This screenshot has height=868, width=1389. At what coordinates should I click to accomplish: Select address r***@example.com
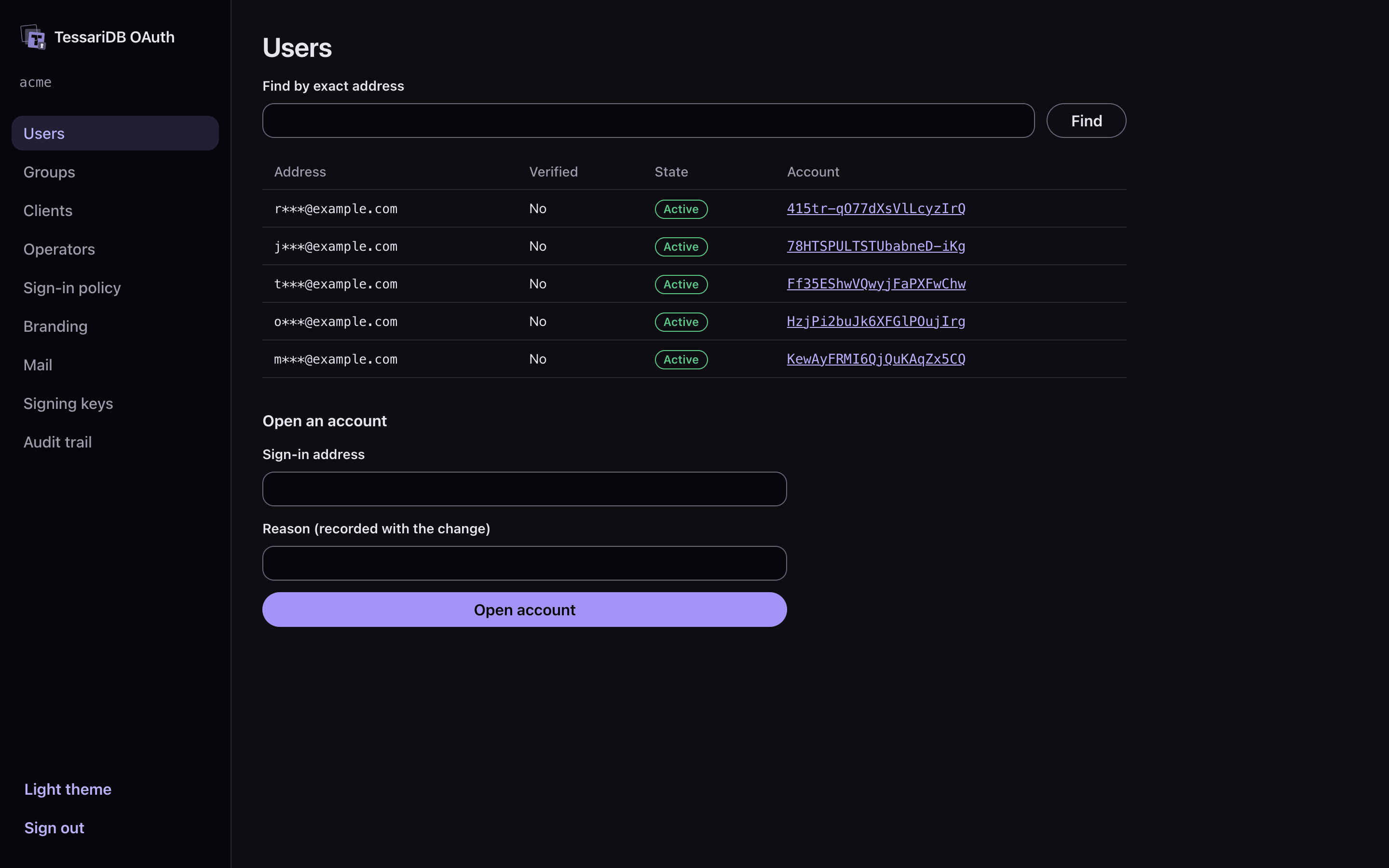(x=335, y=208)
